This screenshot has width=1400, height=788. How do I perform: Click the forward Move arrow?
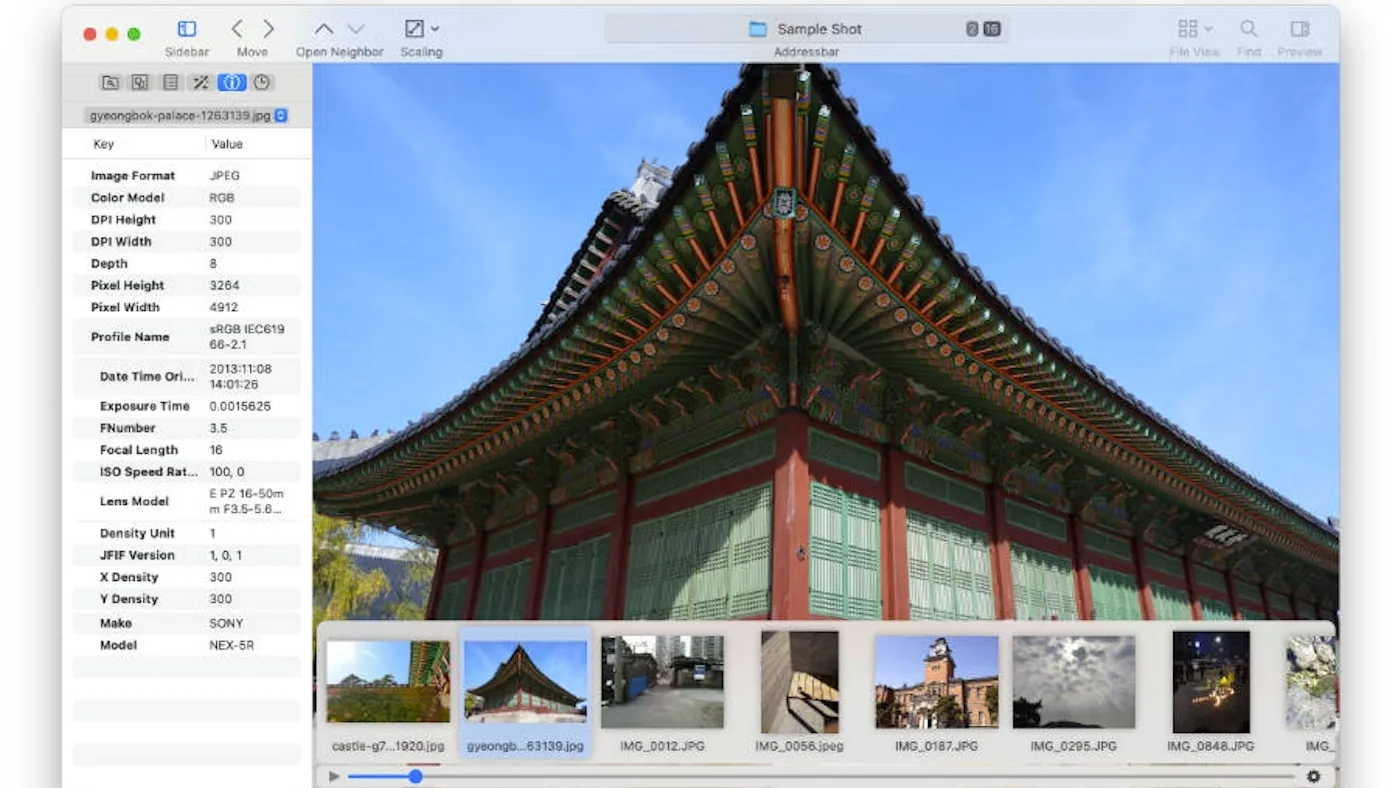267,29
